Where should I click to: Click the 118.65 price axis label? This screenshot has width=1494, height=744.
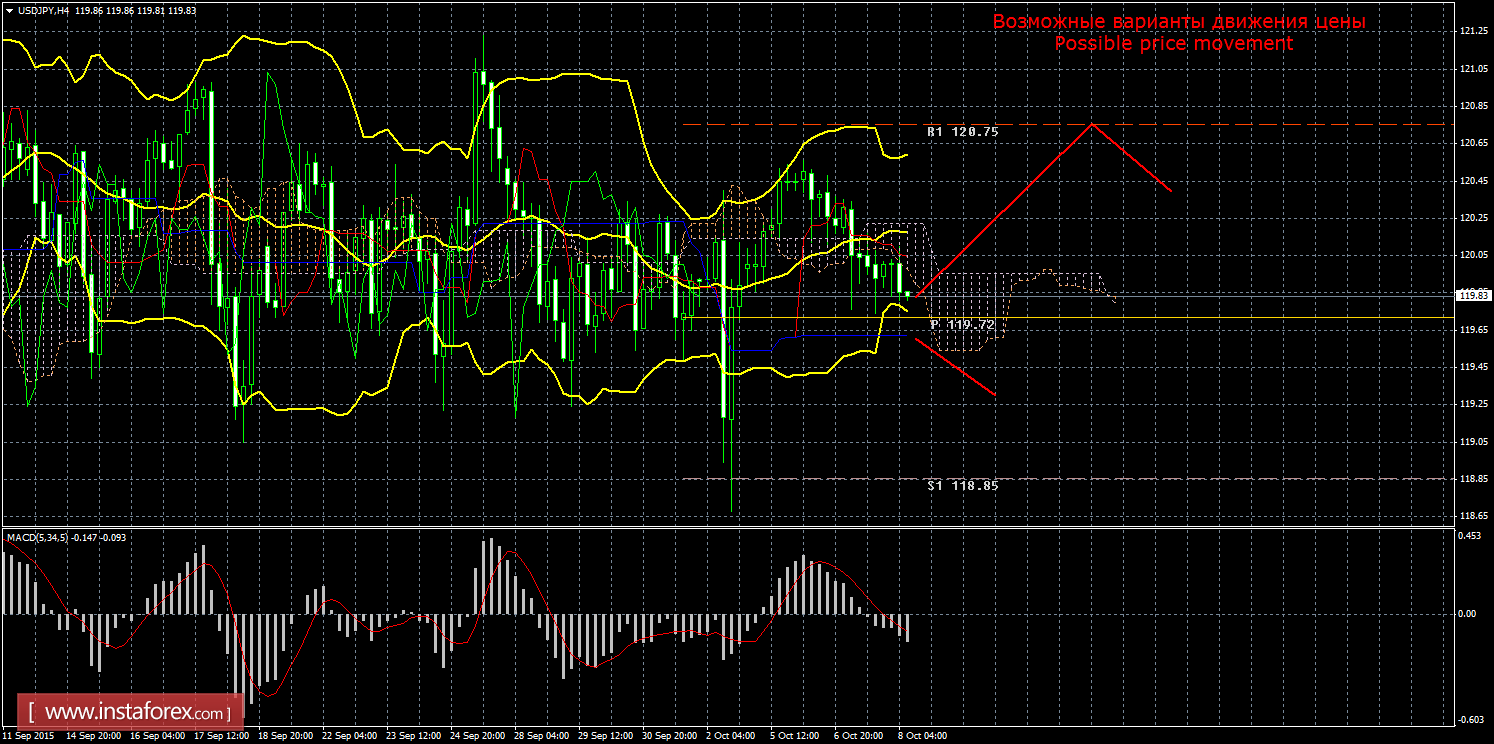click(x=1472, y=516)
